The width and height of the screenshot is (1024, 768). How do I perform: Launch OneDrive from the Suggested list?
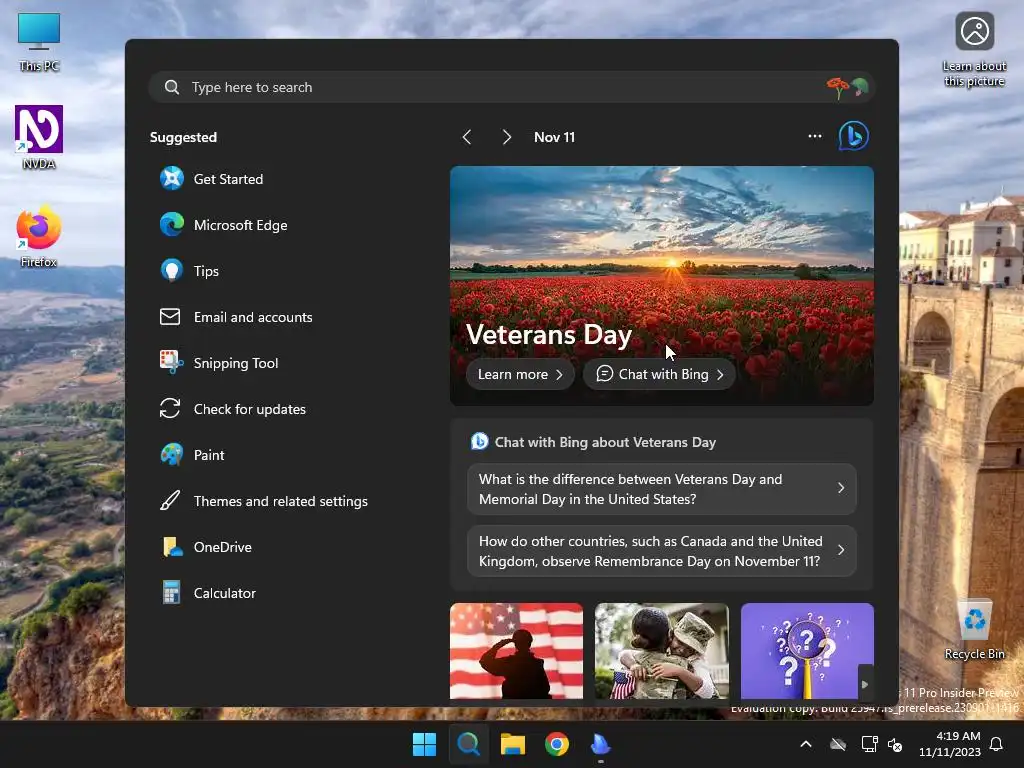(x=206, y=547)
